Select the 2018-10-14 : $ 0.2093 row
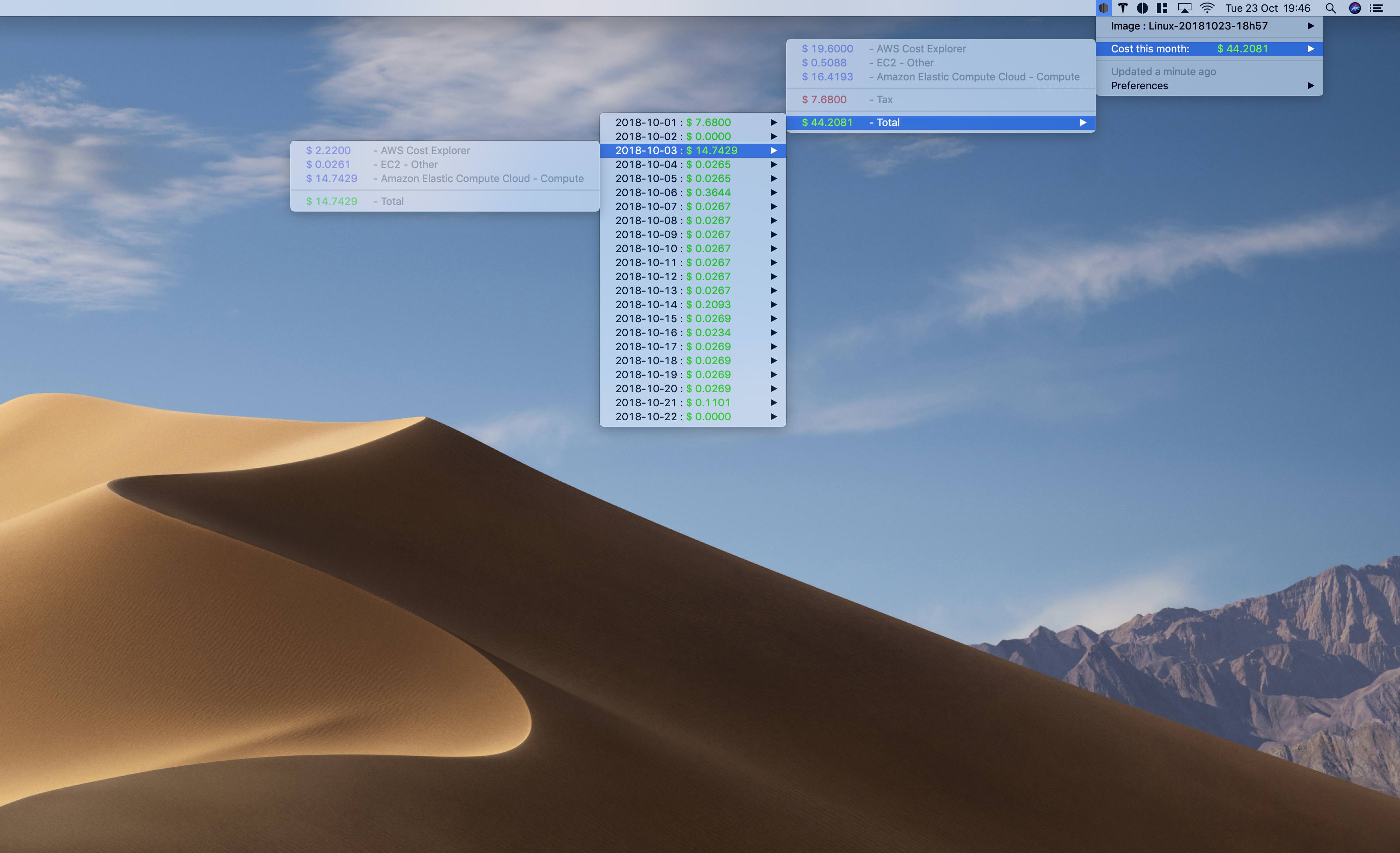1400x853 pixels. [x=693, y=305]
